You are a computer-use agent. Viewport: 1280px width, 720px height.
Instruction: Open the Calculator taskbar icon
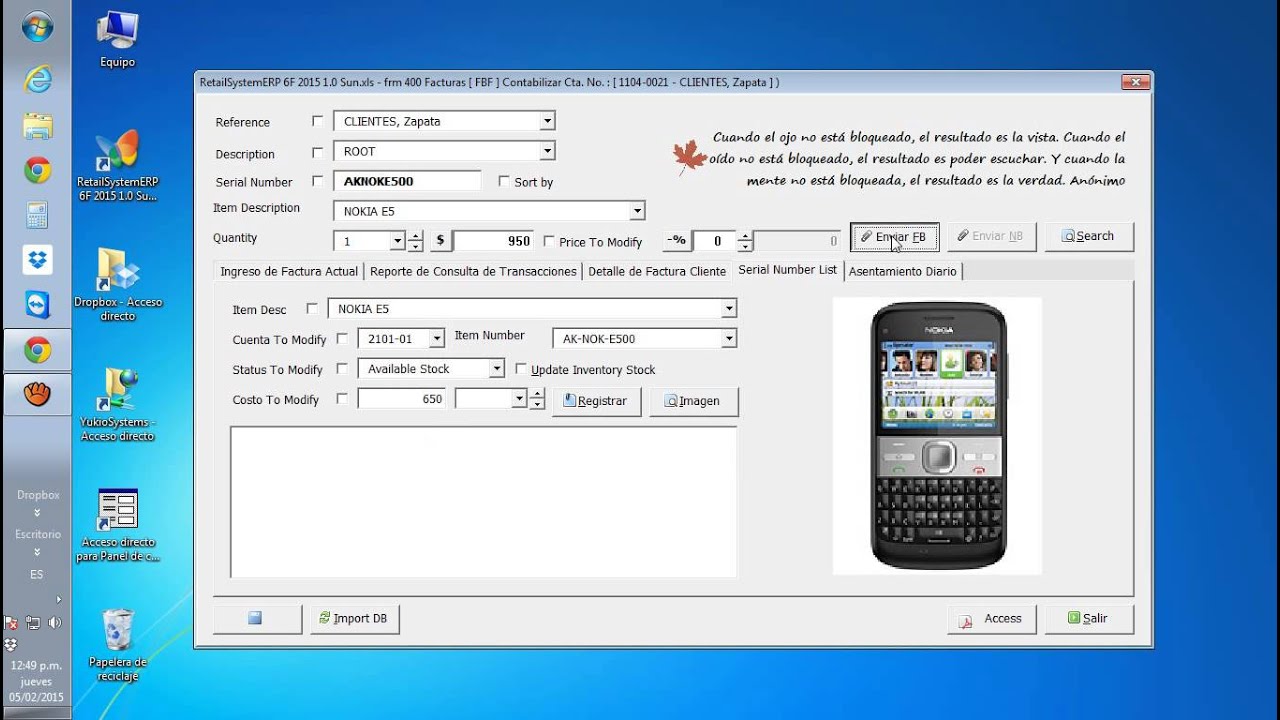click(x=37, y=215)
